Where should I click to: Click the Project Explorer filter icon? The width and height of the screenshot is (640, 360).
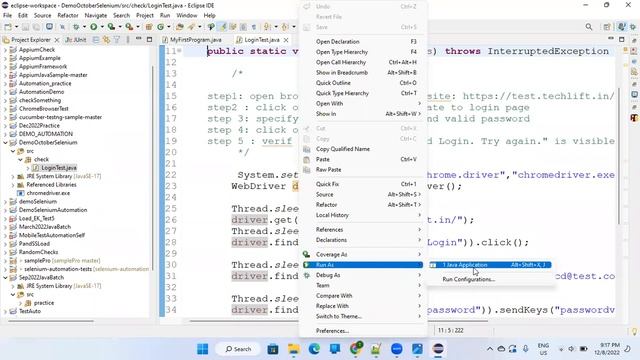pyautogui.click(x=117, y=40)
